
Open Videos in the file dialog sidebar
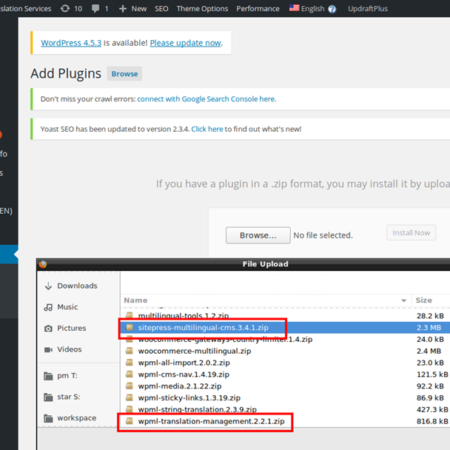69,349
